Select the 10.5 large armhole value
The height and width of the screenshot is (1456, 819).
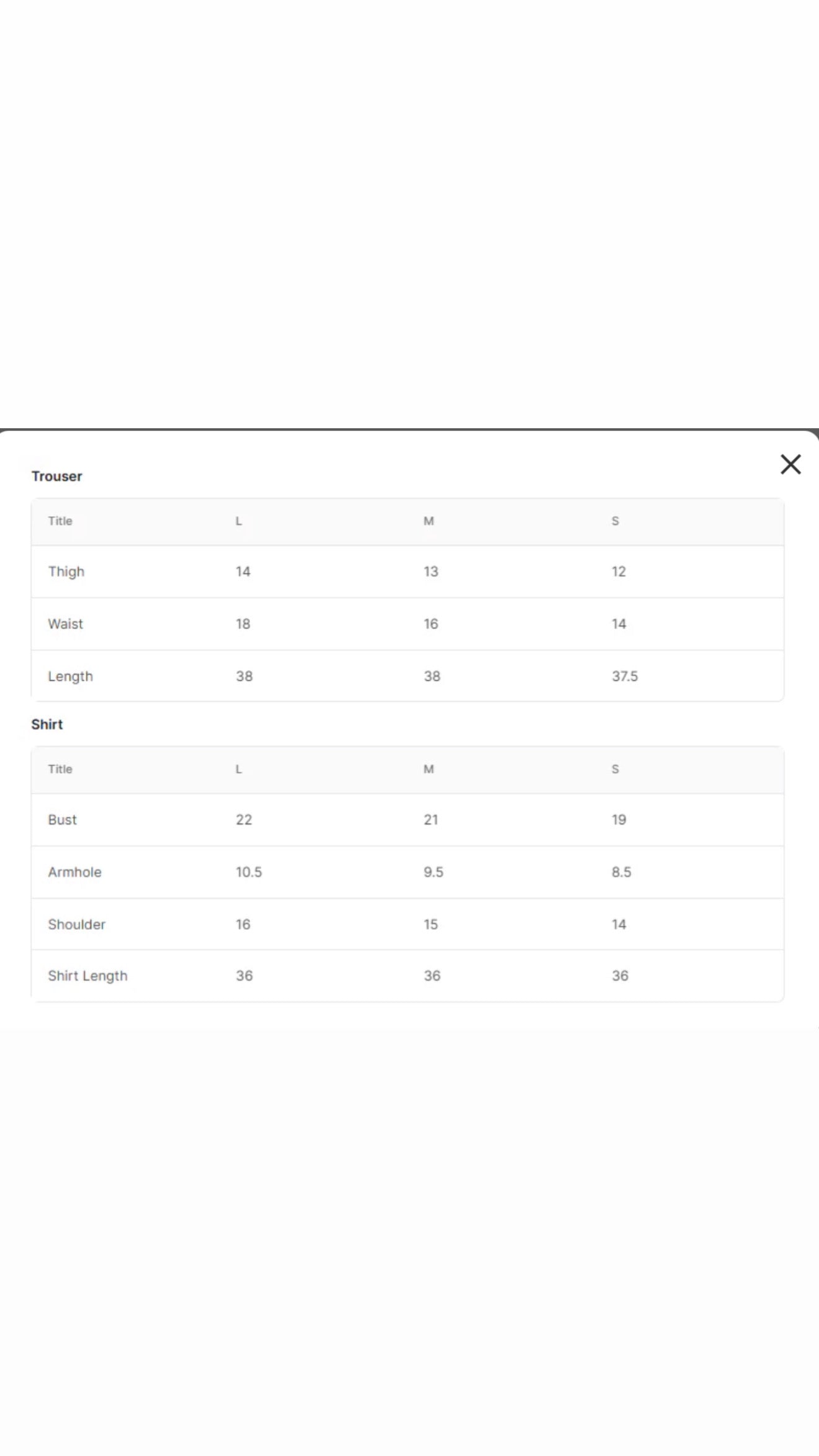(x=249, y=872)
